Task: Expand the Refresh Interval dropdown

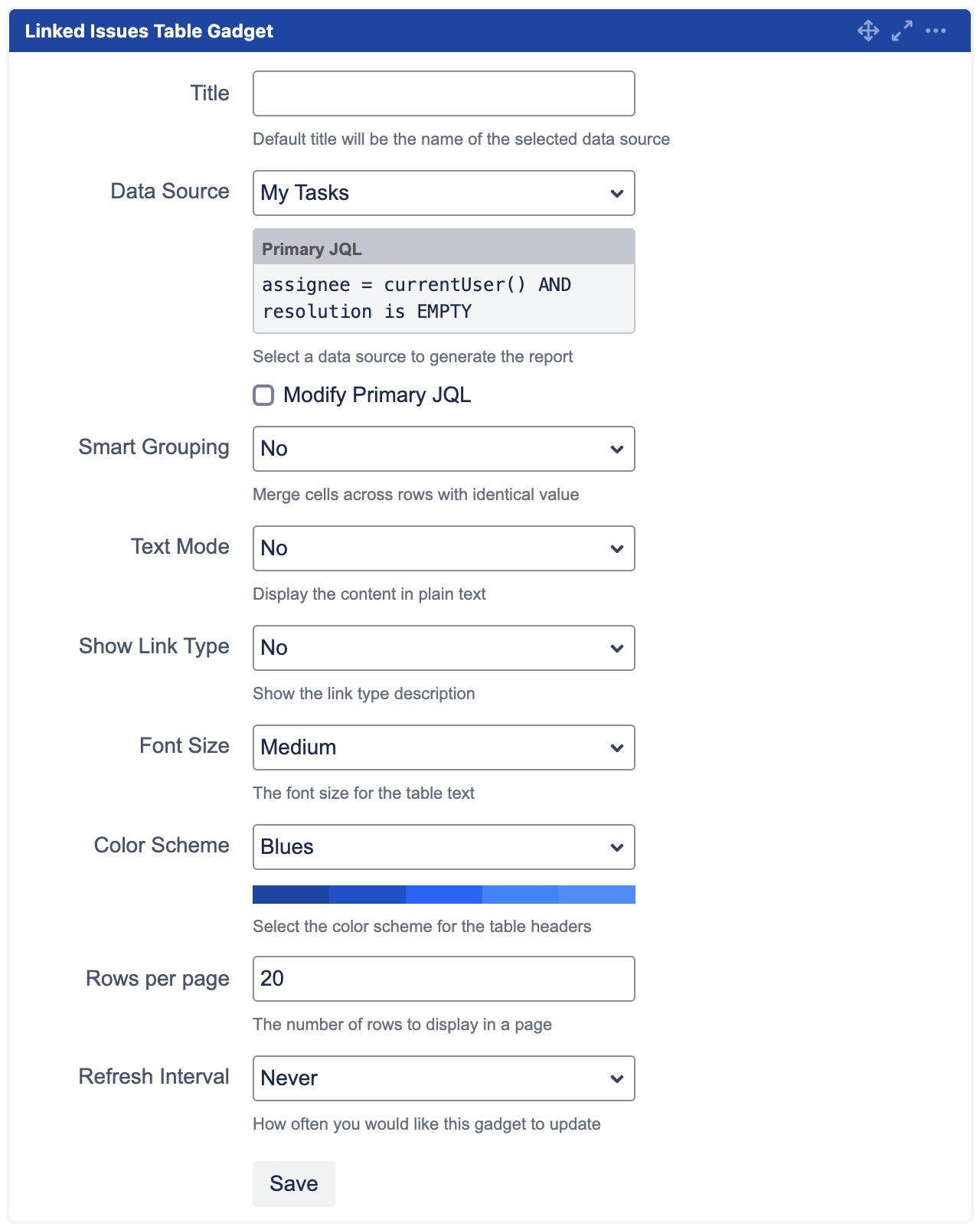Action: point(443,1078)
